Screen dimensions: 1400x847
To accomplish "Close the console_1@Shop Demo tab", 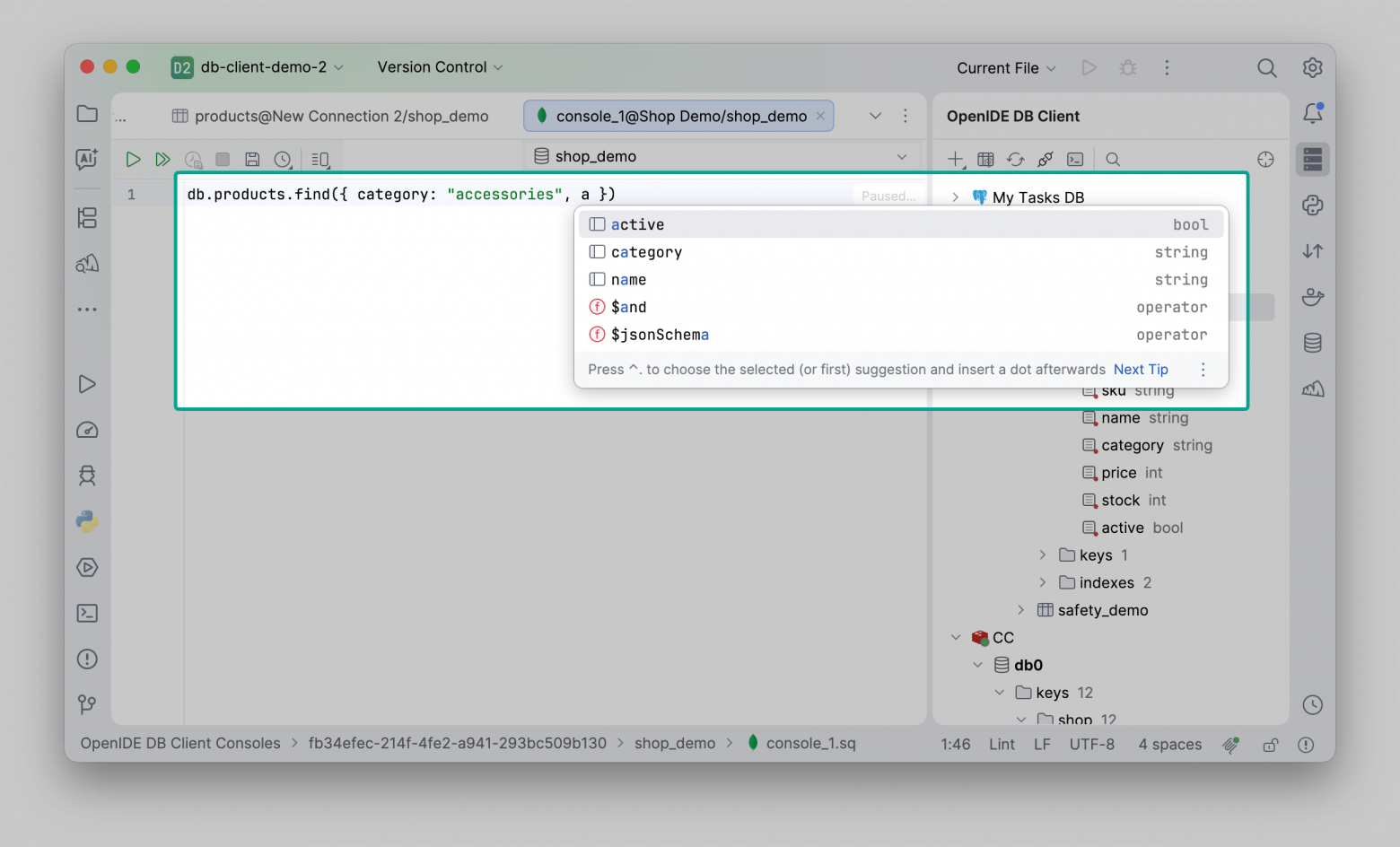I will (x=820, y=116).
